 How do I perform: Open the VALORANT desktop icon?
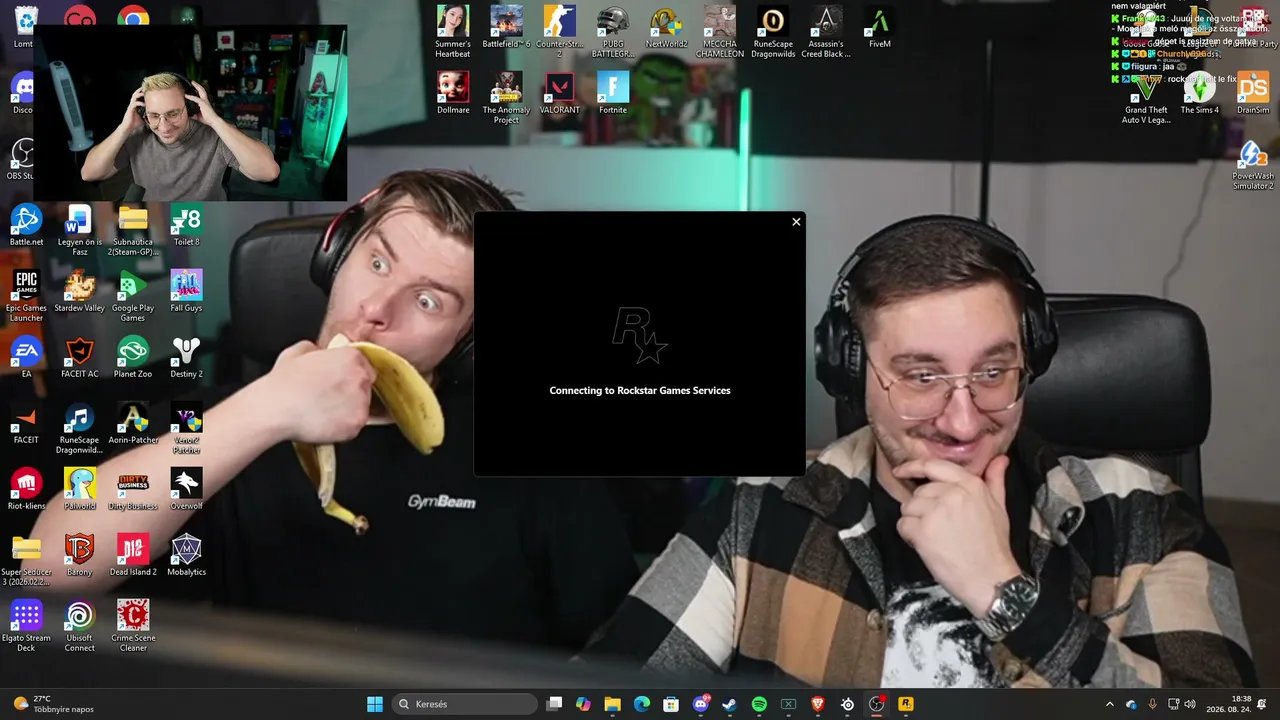560,93
